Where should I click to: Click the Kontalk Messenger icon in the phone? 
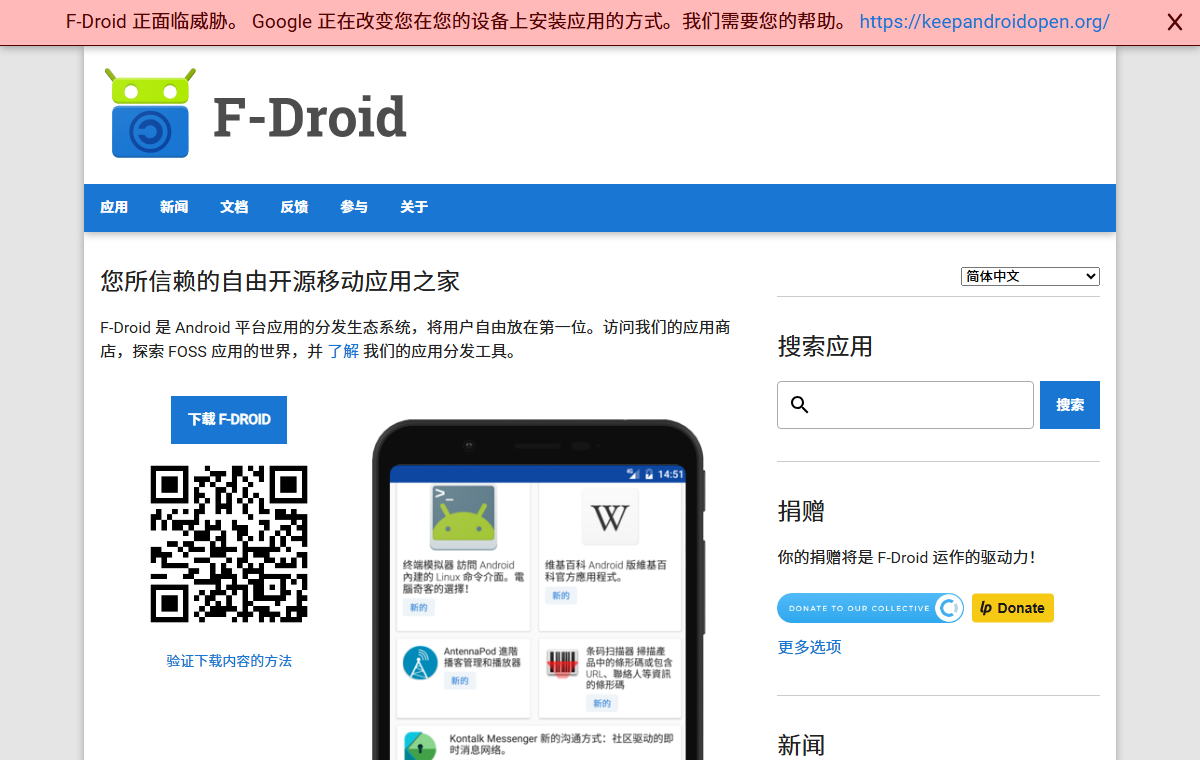[x=420, y=746]
